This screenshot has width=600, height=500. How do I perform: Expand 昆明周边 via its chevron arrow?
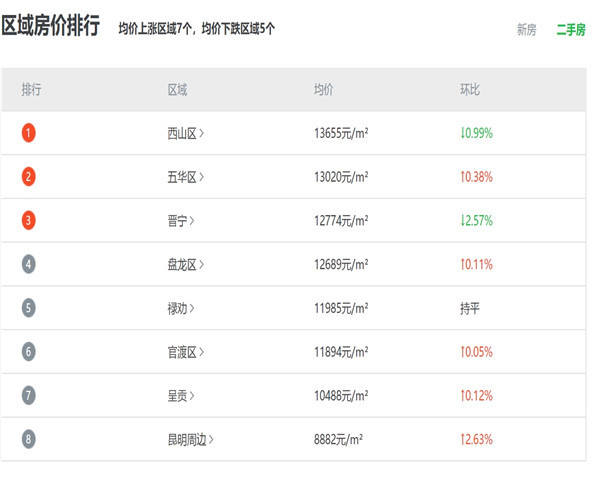click(211, 440)
